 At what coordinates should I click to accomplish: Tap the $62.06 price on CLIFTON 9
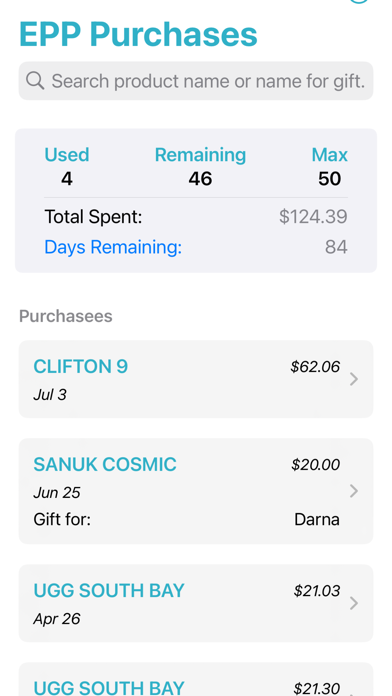315,367
